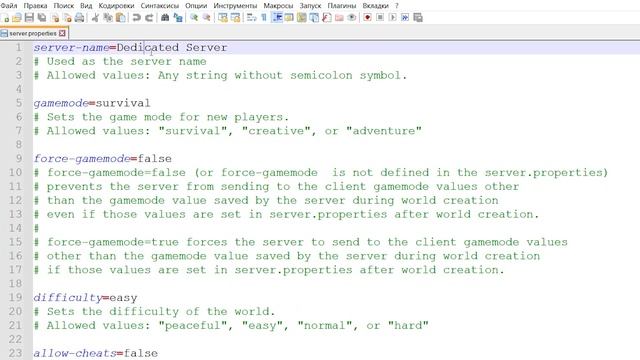Image resolution: width=640 pixels, height=360 pixels.
Task: Zoom out using the magnifier icon
Action: (x=207, y=18)
